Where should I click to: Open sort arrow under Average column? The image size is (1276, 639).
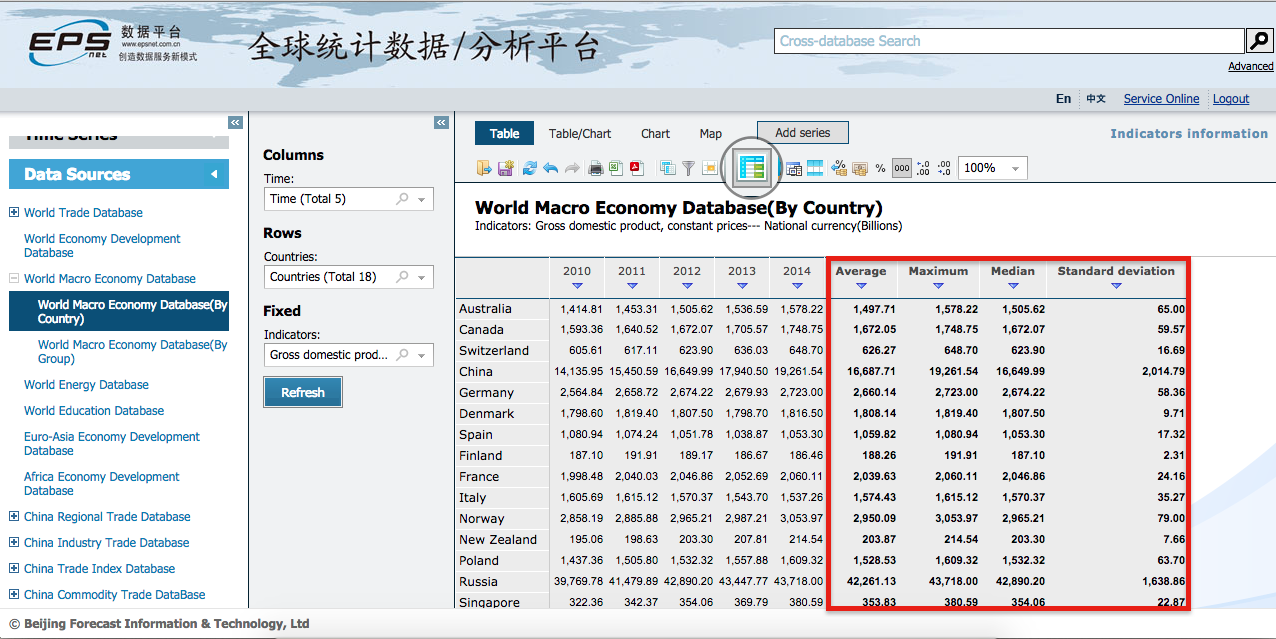(x=860, y=286)
